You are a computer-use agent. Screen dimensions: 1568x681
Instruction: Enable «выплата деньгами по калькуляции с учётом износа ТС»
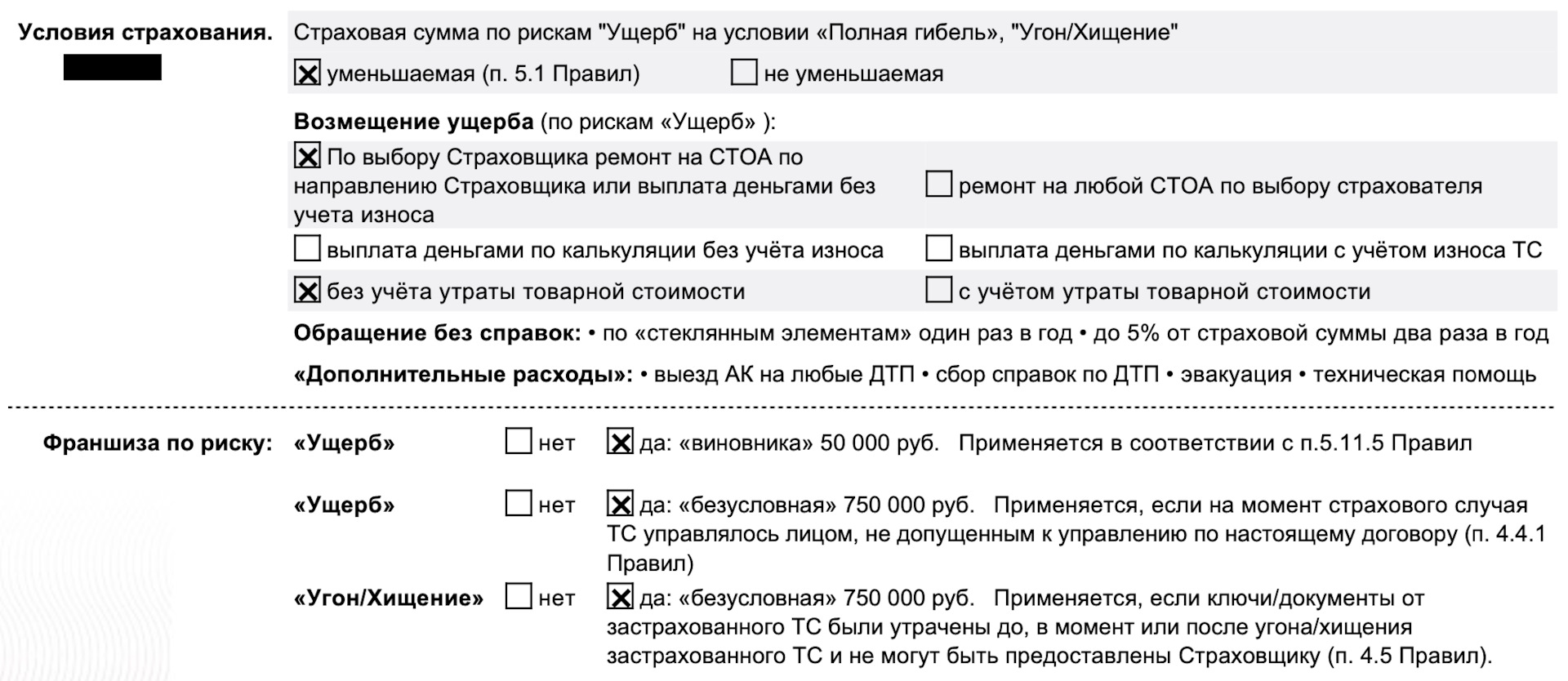pyautogui.click(x=938, y=249)
